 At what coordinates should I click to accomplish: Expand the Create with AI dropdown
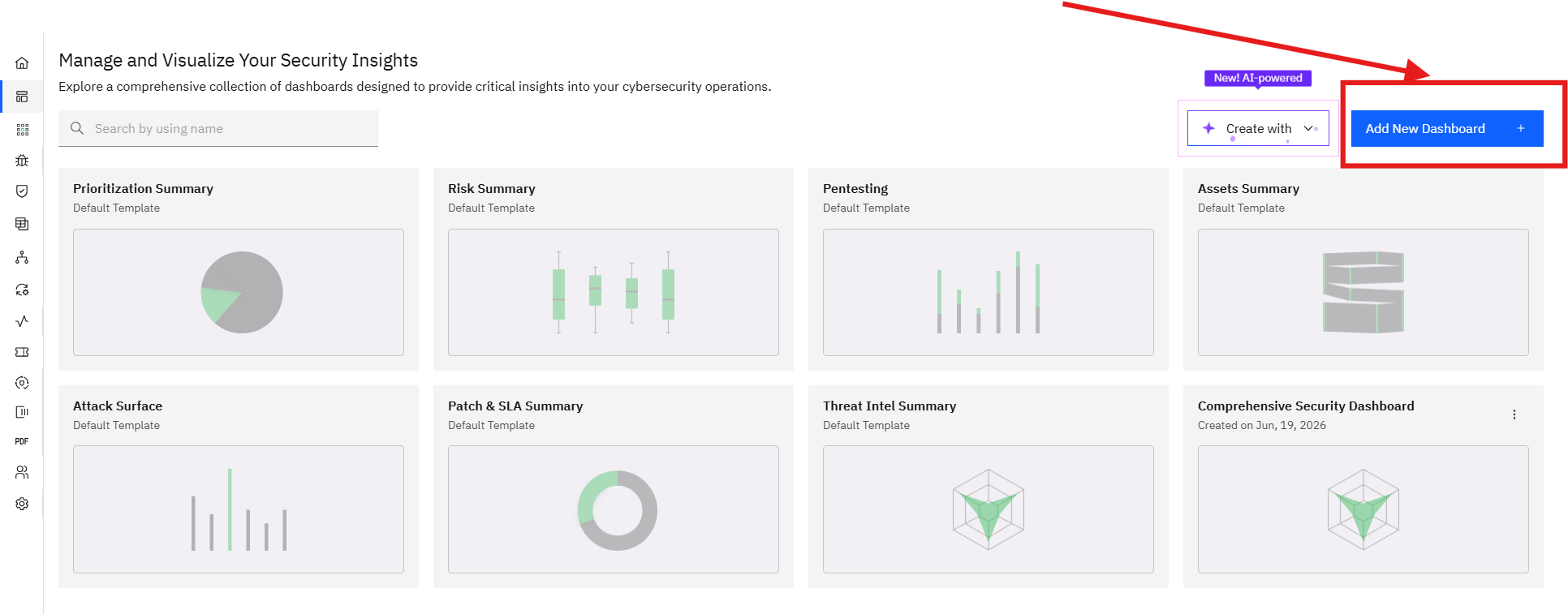pos(1258,128)
